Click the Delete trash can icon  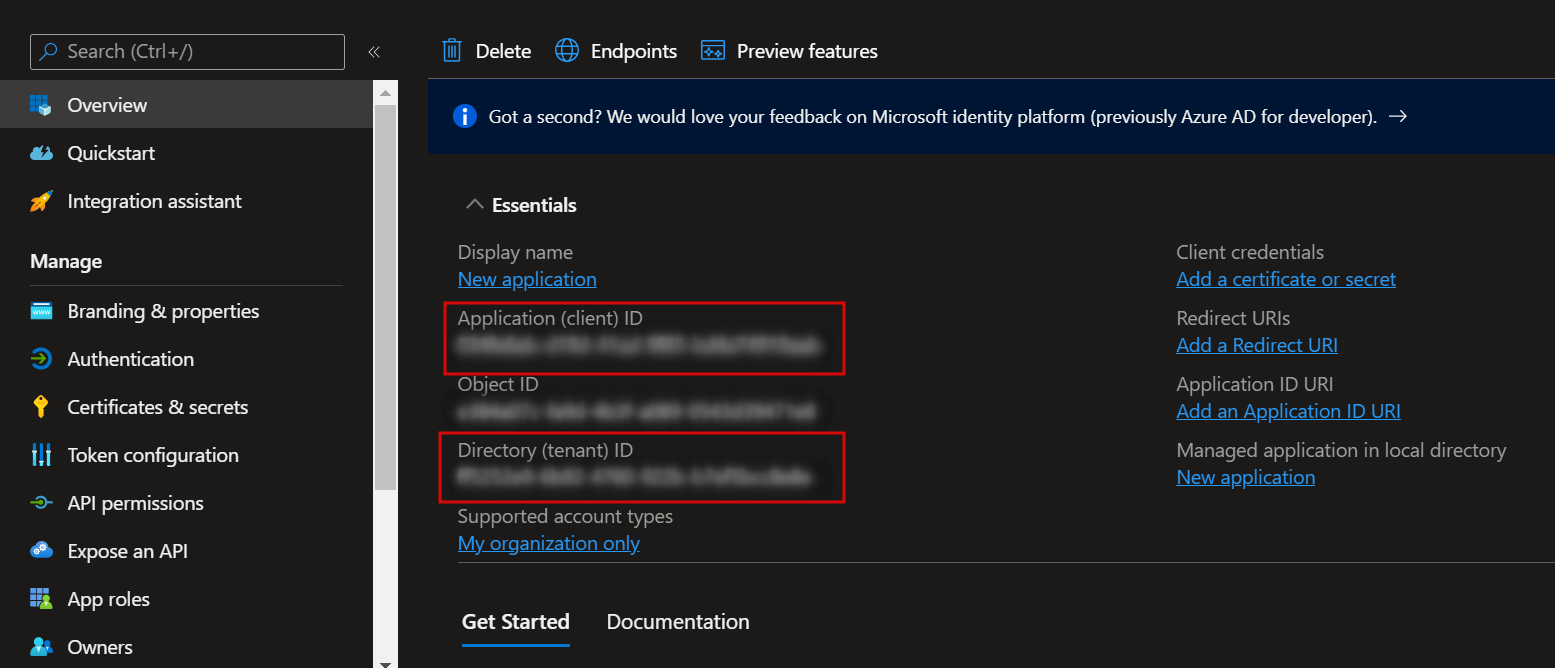[452, 51]
